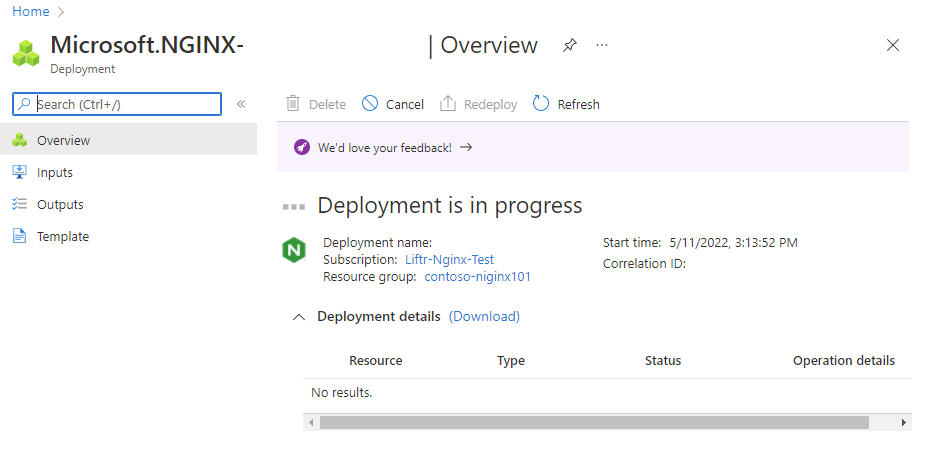Screen dimensions: 928x451
Task: Click the Overview green cubes icon in sidebar
Action: coord(20,140)
